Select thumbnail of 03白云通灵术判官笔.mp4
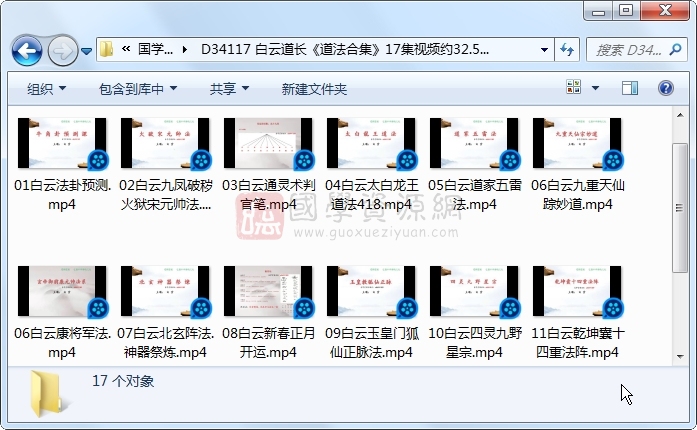 [268, 144]
